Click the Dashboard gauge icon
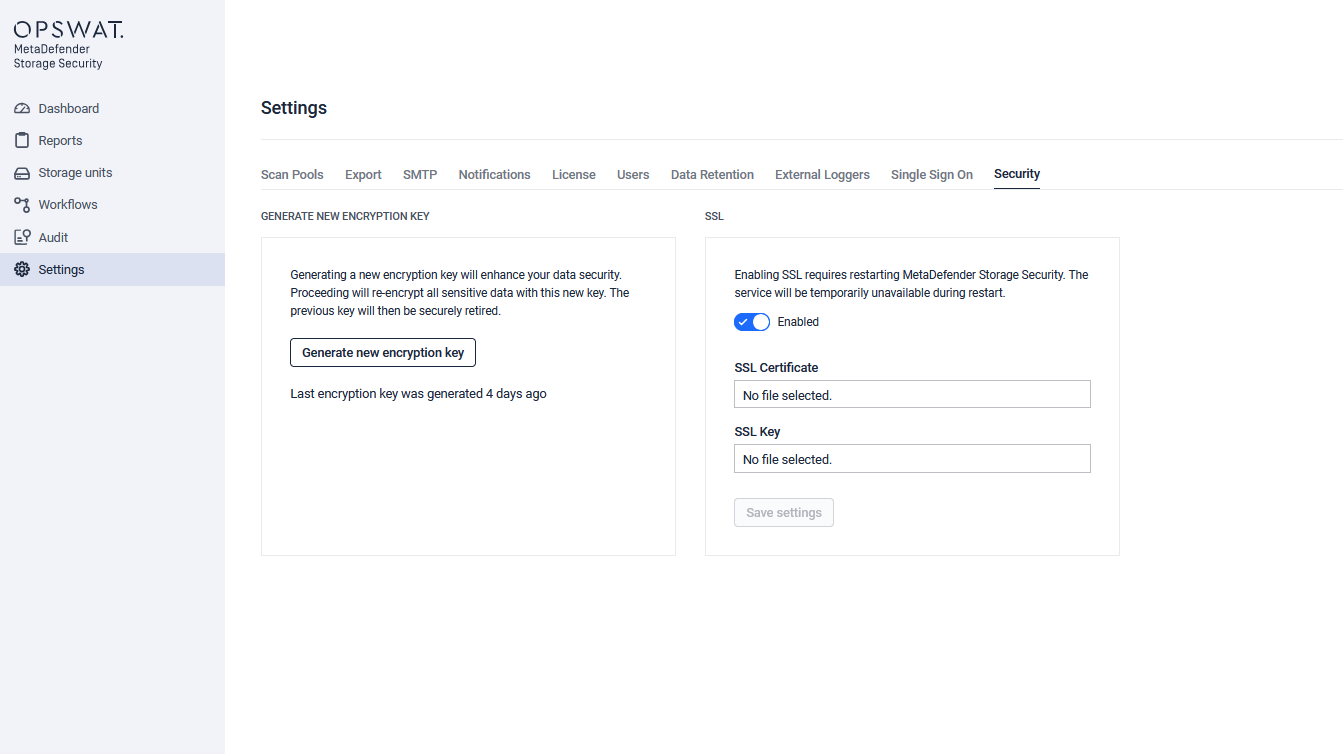Image resolution: width=1343 pixels, height=754 pixels. (x=22, y=108)
